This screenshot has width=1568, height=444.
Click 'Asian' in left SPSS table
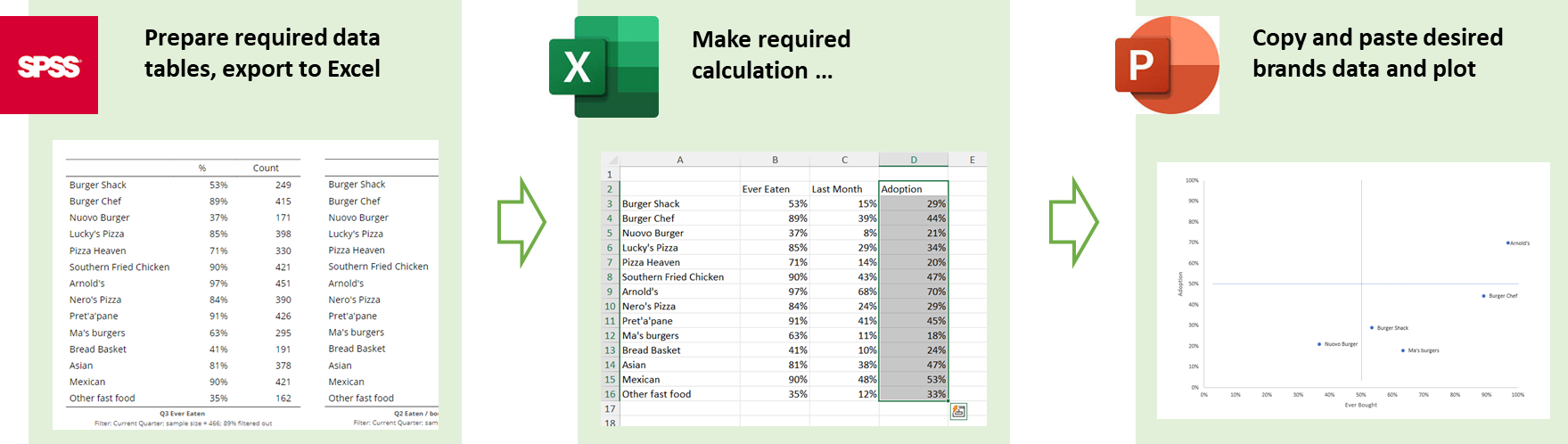(81, 366)
